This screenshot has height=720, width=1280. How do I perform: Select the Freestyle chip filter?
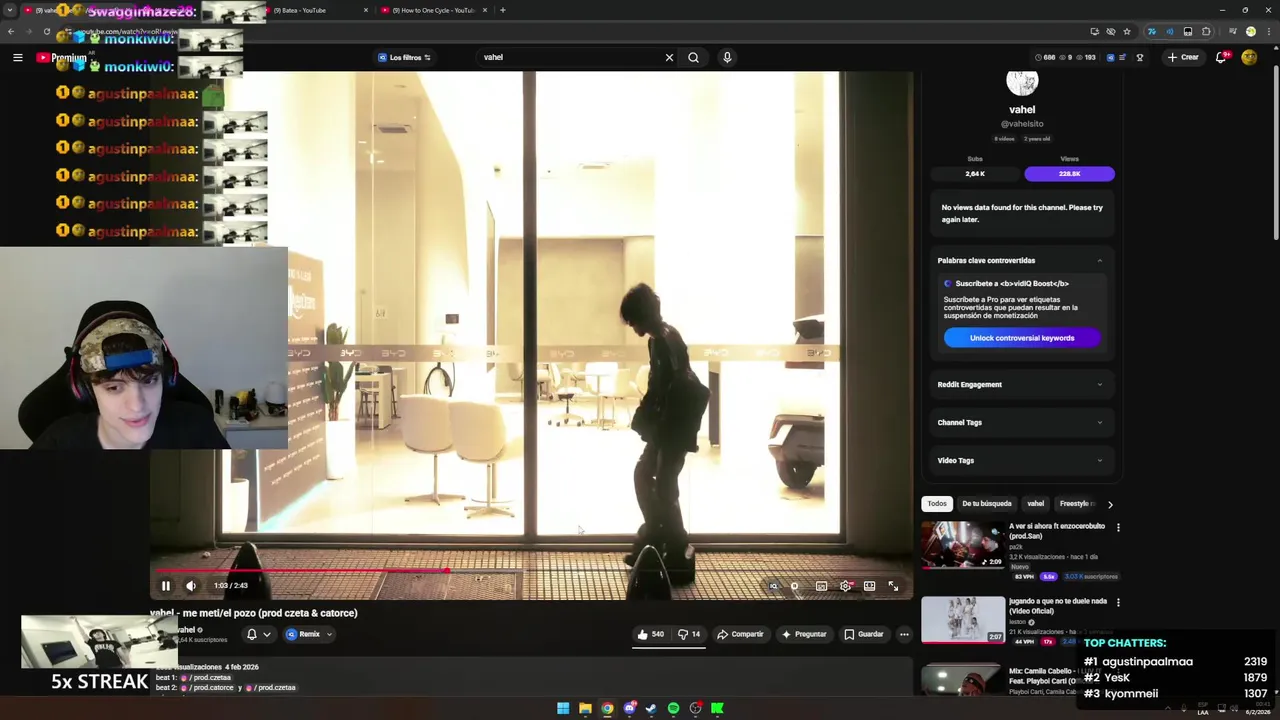tap(1076, 504)
